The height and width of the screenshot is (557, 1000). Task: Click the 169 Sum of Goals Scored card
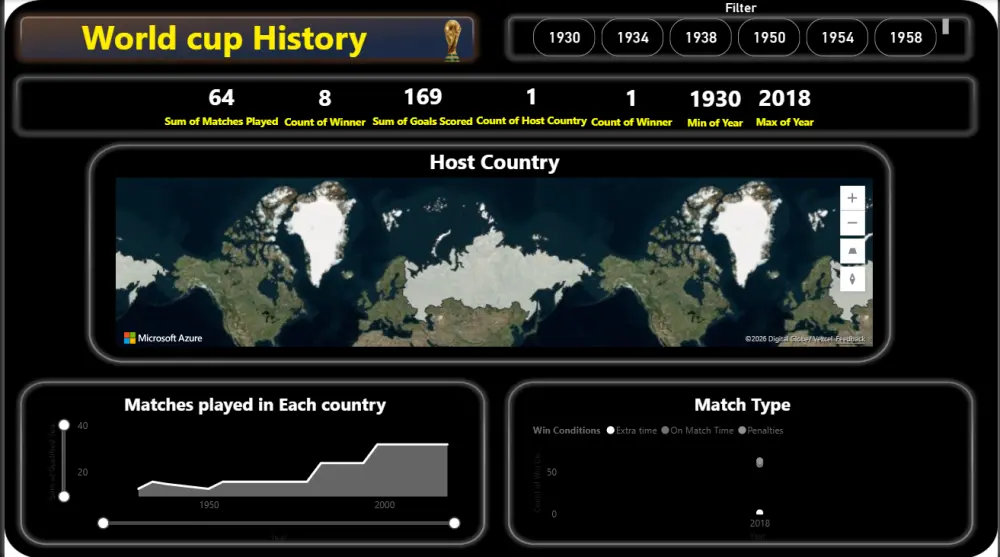coord(422,107)
